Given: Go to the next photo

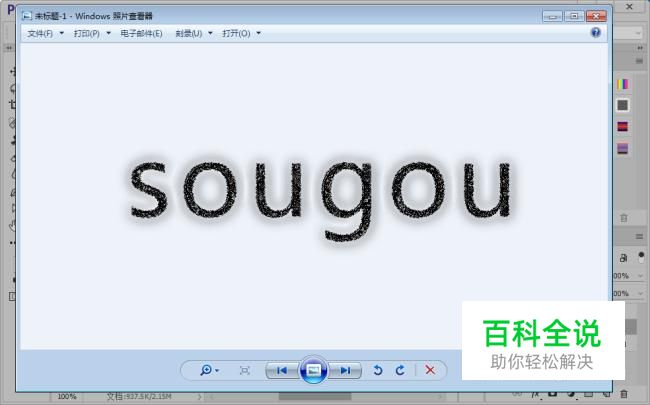Looking at the screenshot, I should [345, 370].
